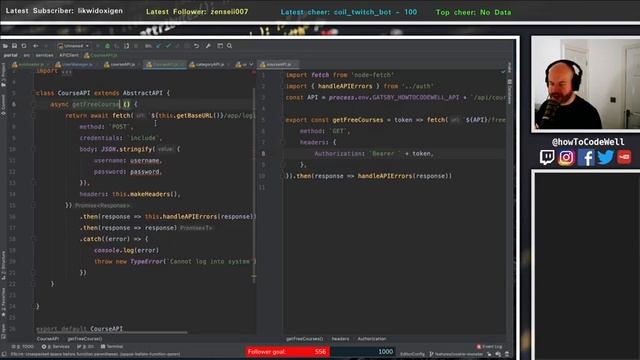The width and height of the screenshot is (640, 360).
Task: Click the Instagram icon in stream overlay
Action: coord(566,157)
